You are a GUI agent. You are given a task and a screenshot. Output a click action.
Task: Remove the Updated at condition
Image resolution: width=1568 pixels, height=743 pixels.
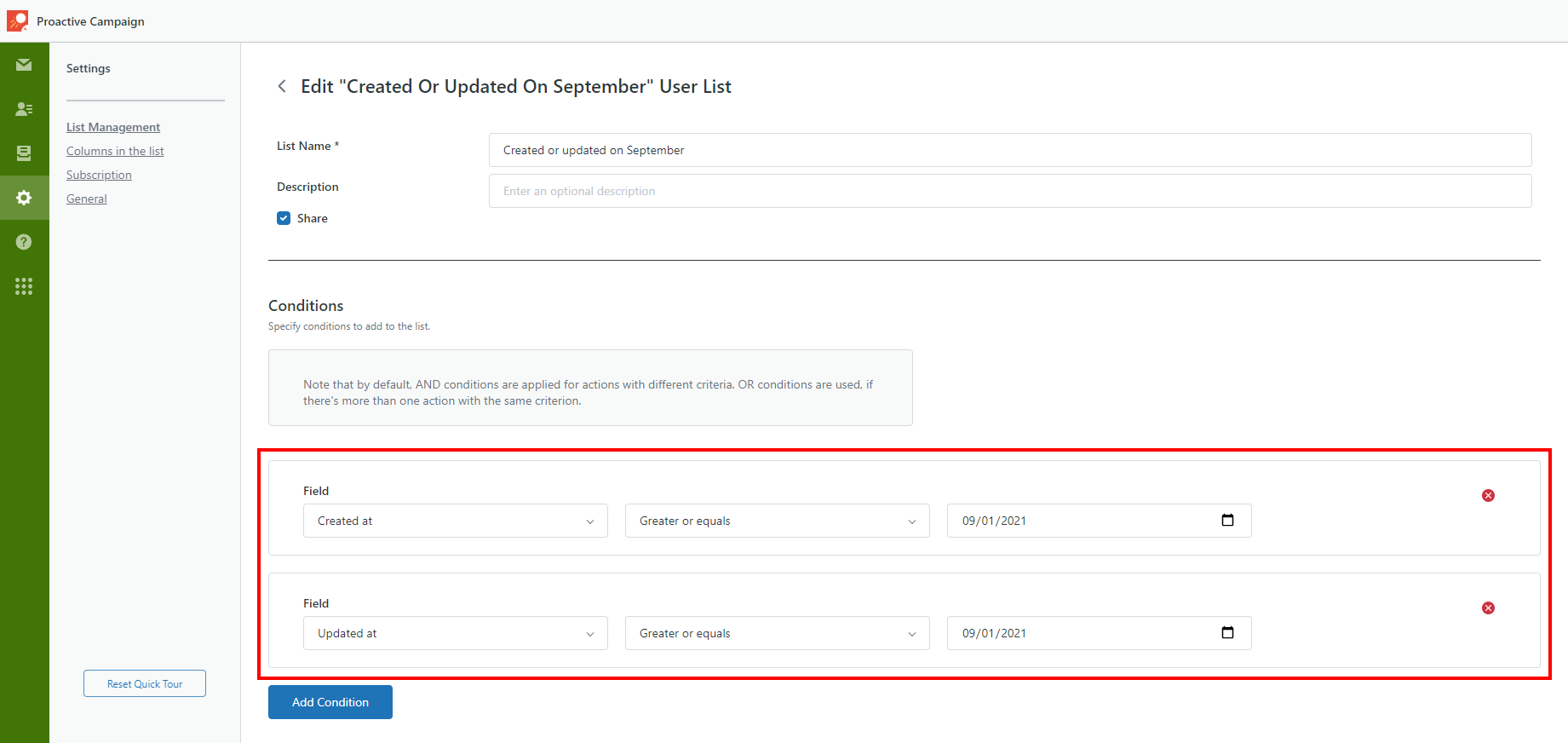1488,608
